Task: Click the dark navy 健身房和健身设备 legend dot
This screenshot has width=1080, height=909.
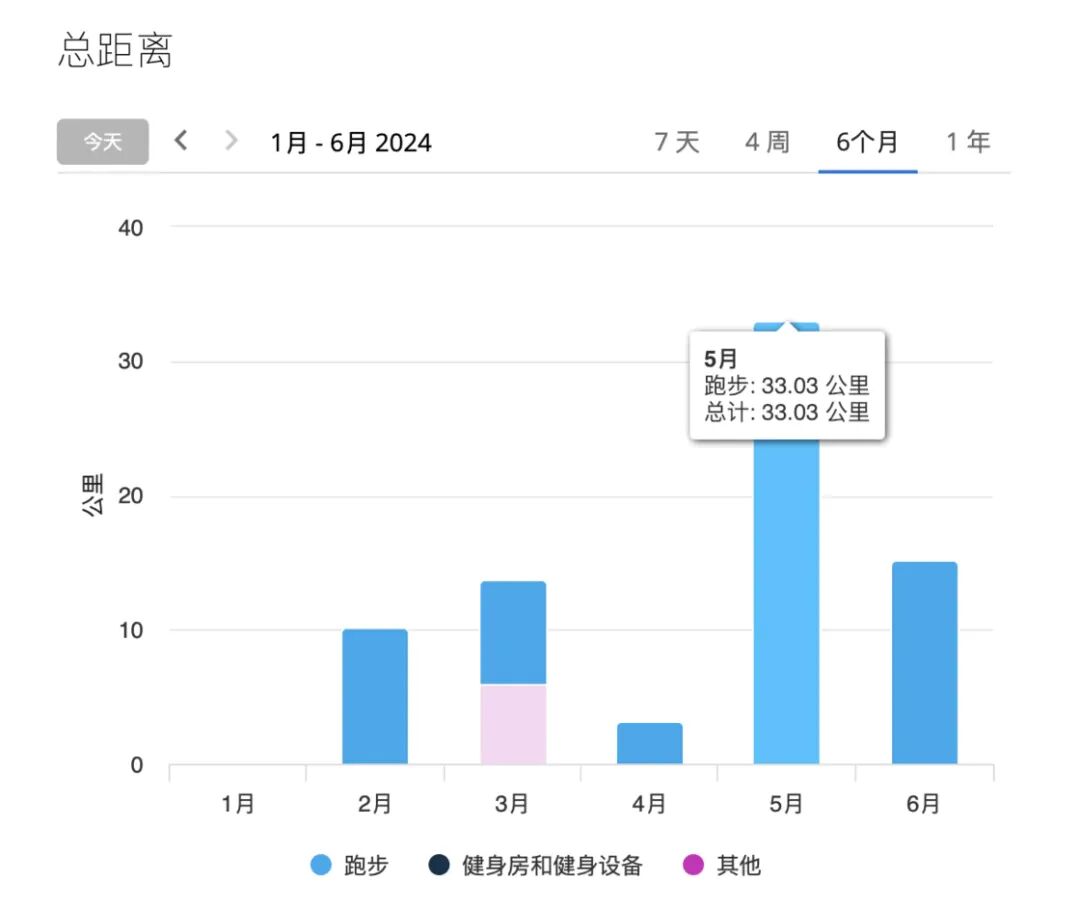Action: click(439, 865)
